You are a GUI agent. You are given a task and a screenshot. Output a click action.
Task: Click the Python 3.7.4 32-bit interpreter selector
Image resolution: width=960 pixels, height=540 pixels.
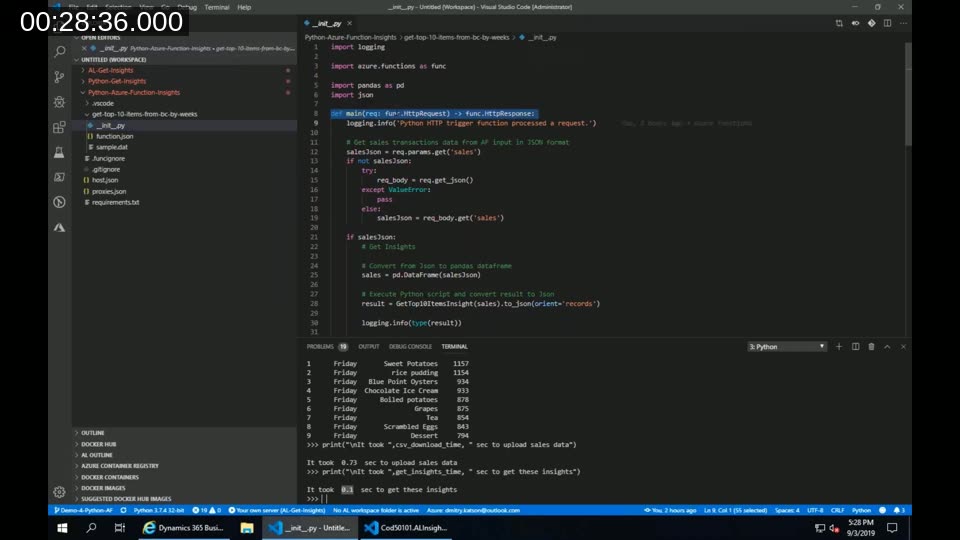pos(159,510)
